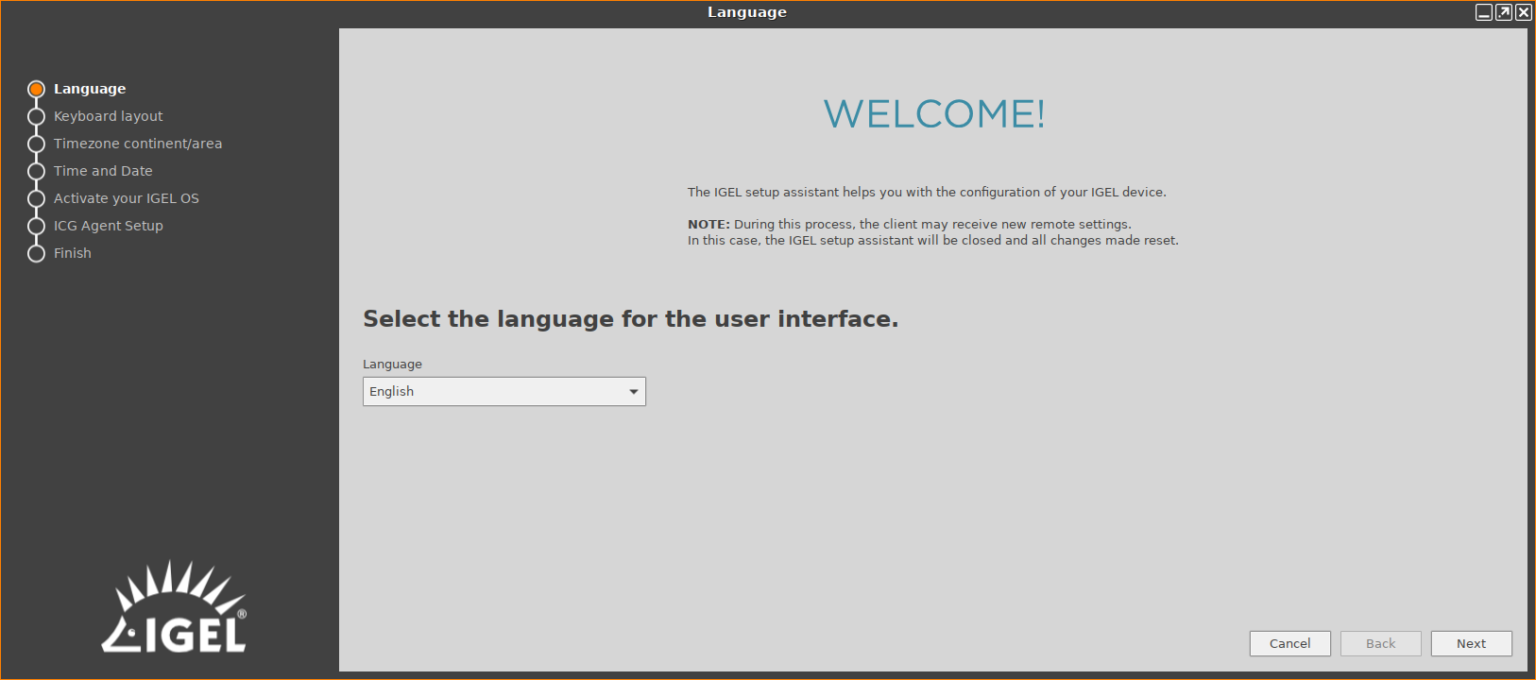The height and width of the screenshot is (680, 1536).
Task: Select the Keyboard layout step label
Action: (108, 116)
